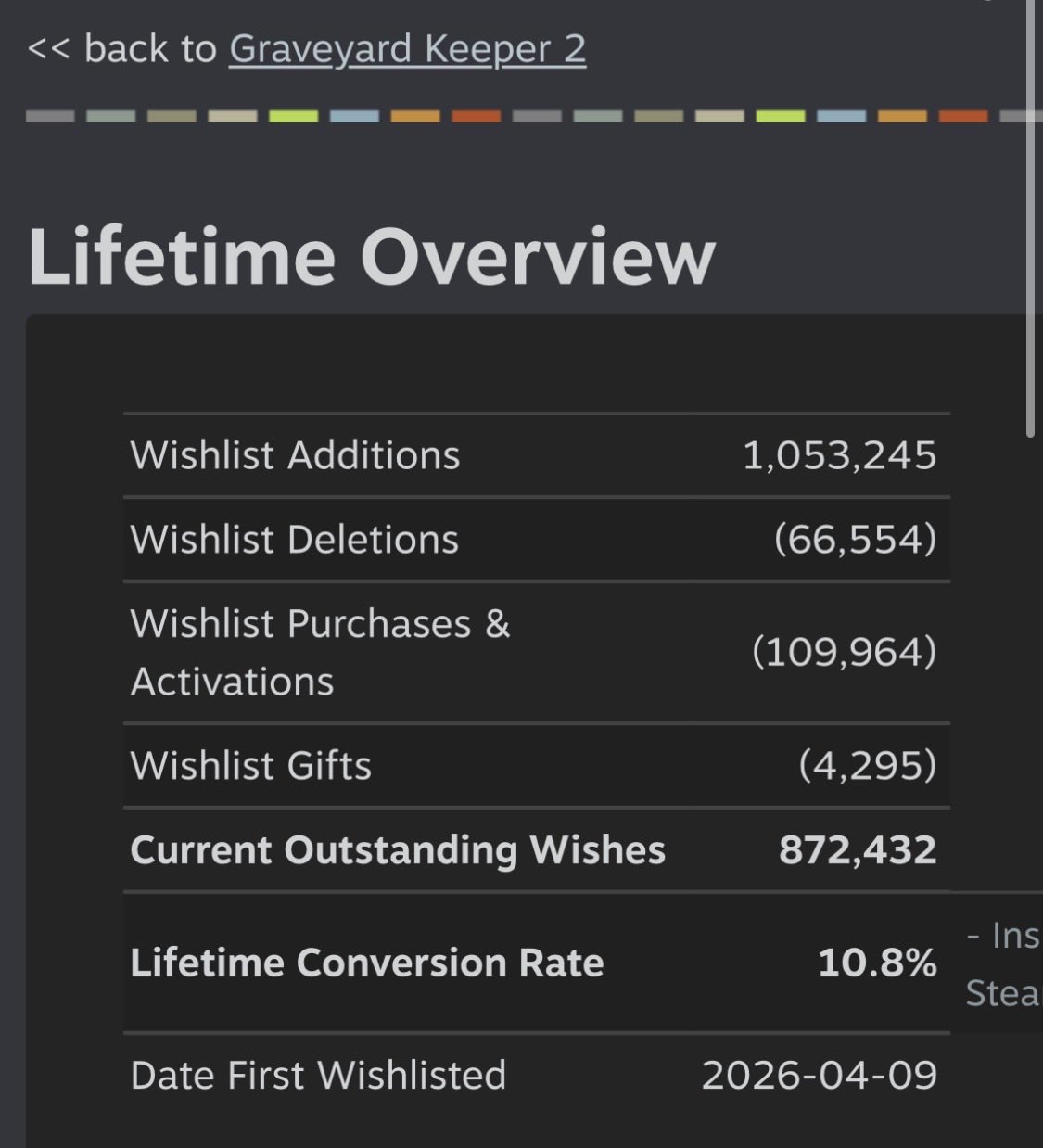Select the 2026-04-09 date value
This screenshot has height=1148, width=1043.
pos(820,1076)
